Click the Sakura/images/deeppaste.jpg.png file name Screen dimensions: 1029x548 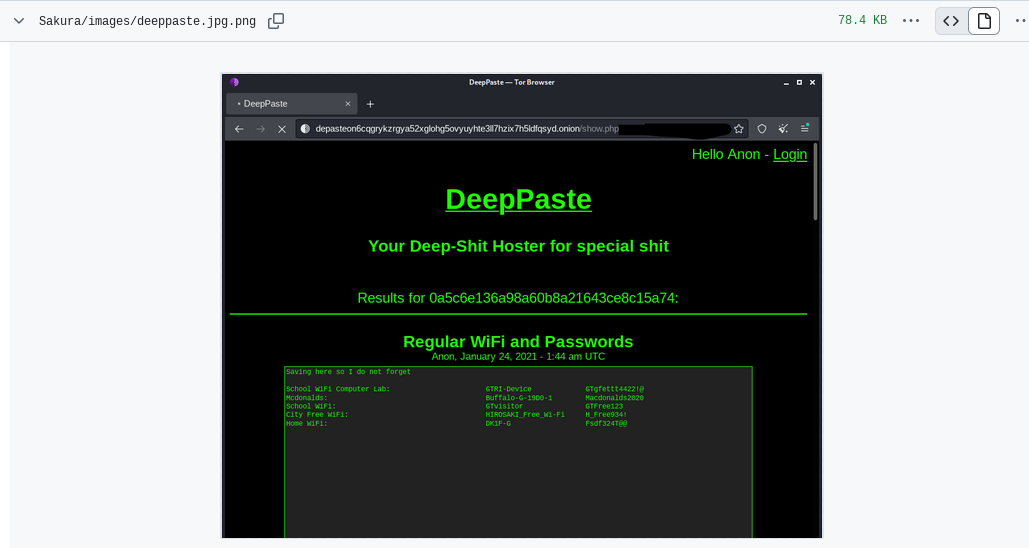[147, 21]
